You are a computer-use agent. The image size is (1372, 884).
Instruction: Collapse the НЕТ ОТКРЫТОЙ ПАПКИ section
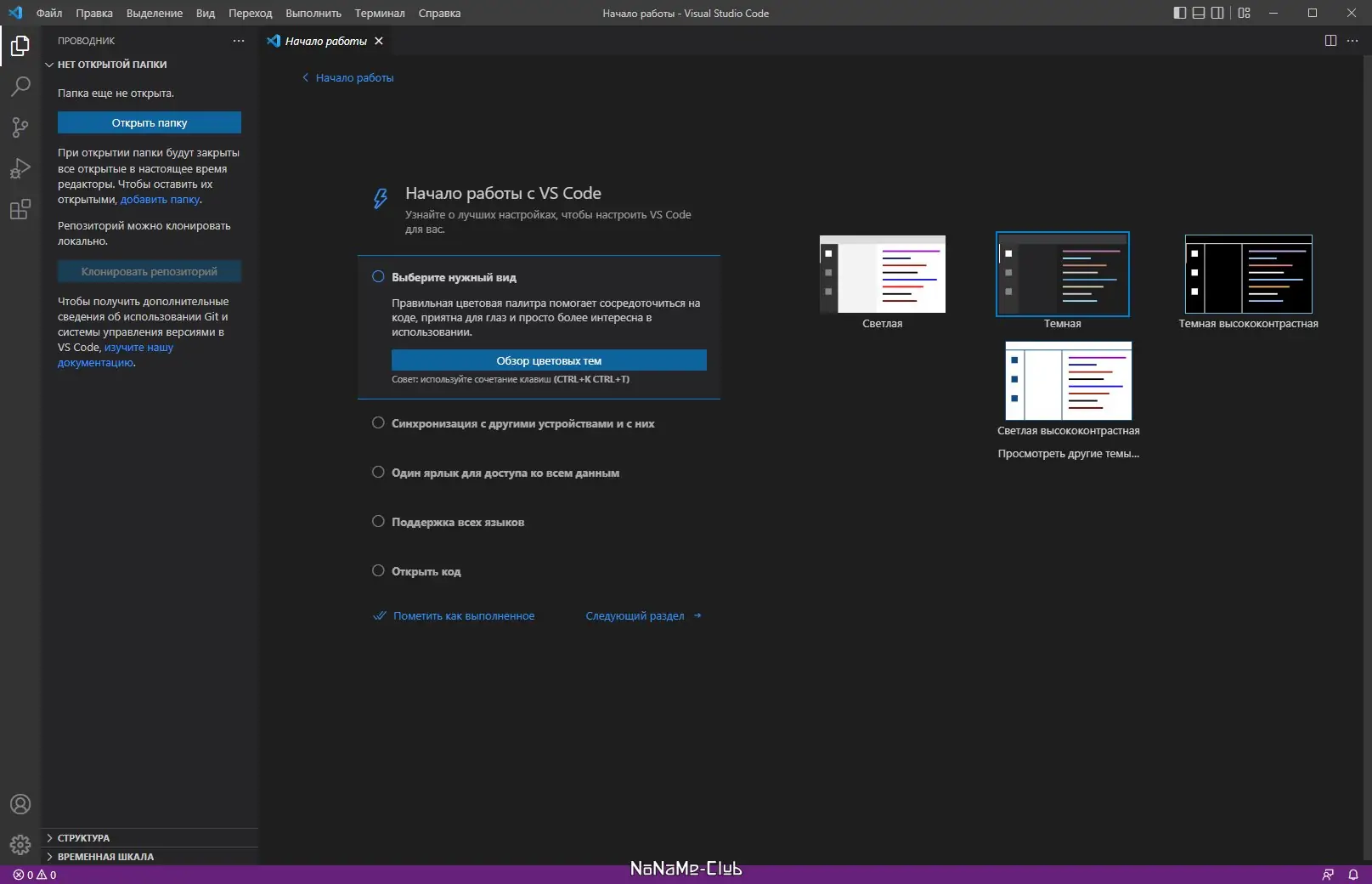150,65
